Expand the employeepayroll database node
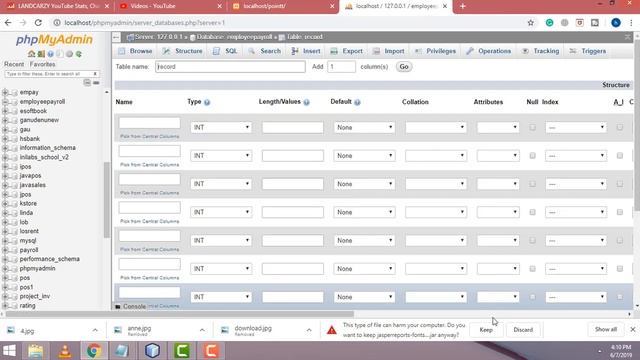The width and height of the screenshot is (640, 360). point(5,102)
